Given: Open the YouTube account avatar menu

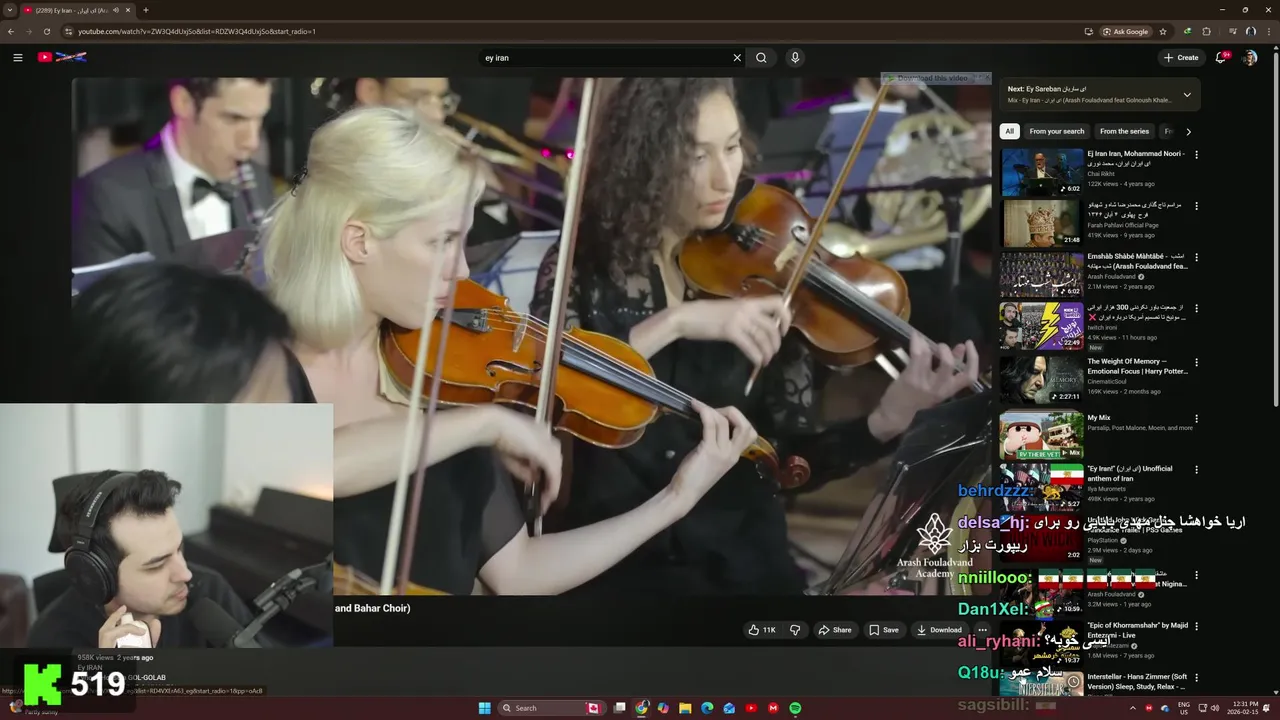Looking at the screenshot, I should coord(1250,58).
